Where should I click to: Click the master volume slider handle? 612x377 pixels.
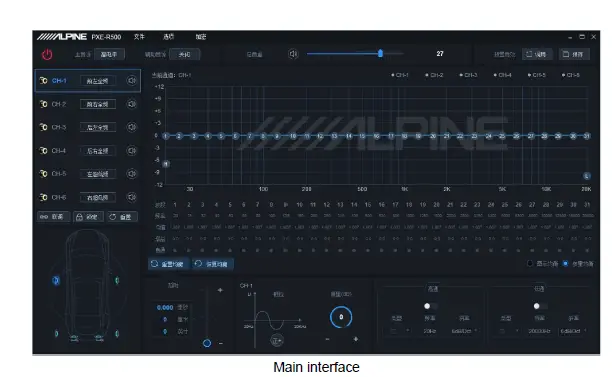tap(380, 53)
